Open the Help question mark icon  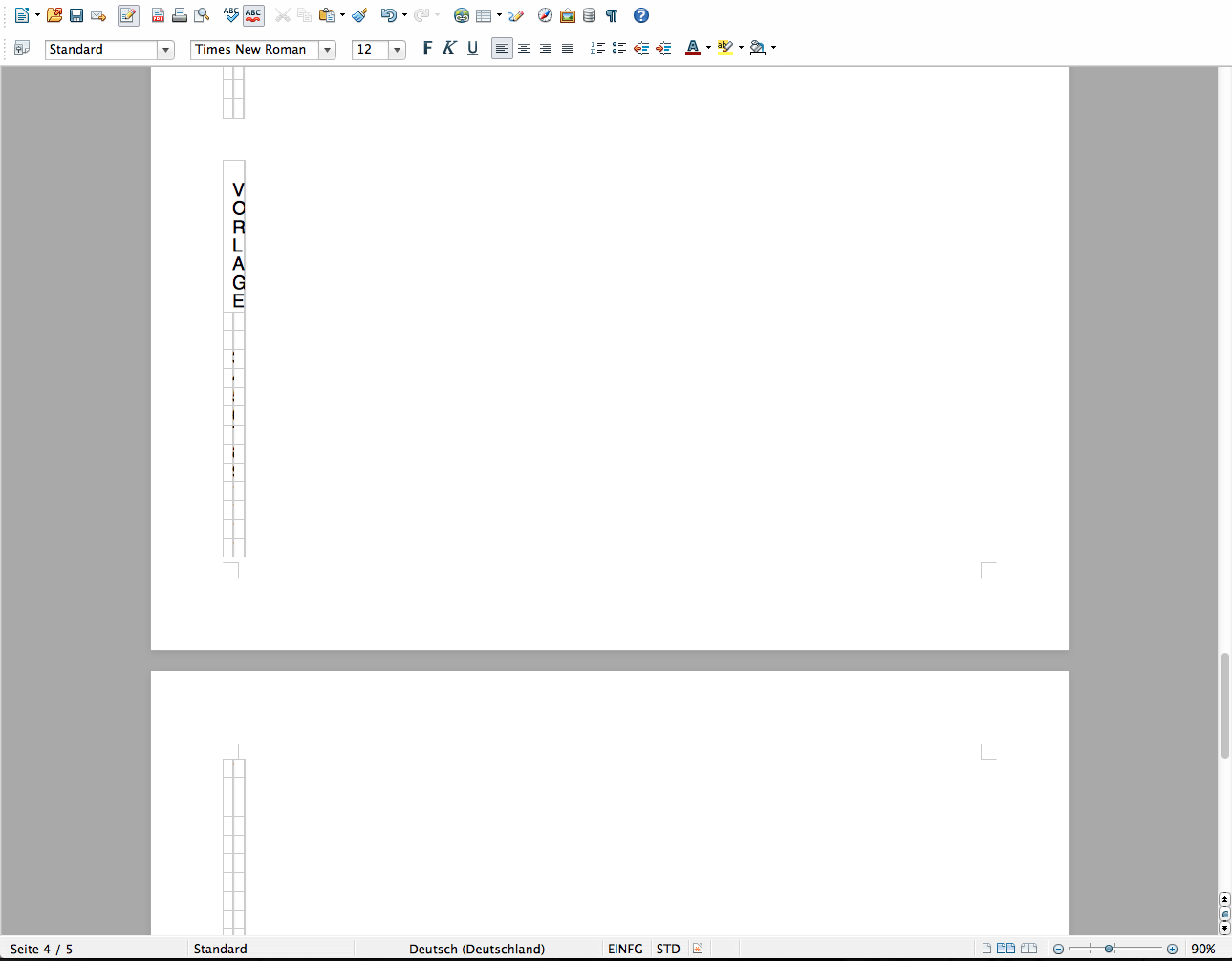(641, 15)
